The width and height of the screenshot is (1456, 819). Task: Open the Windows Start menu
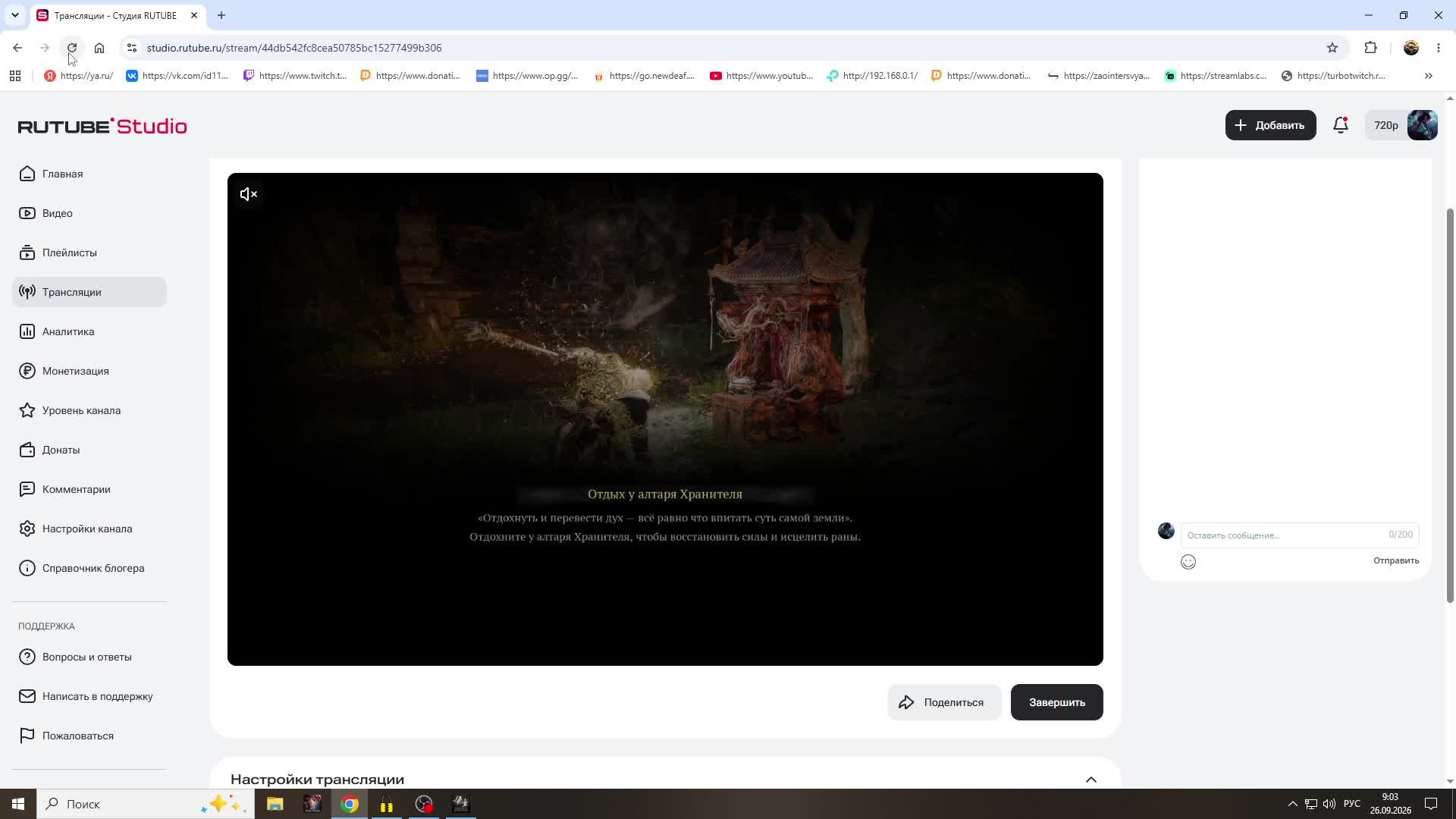click(18, 804)
